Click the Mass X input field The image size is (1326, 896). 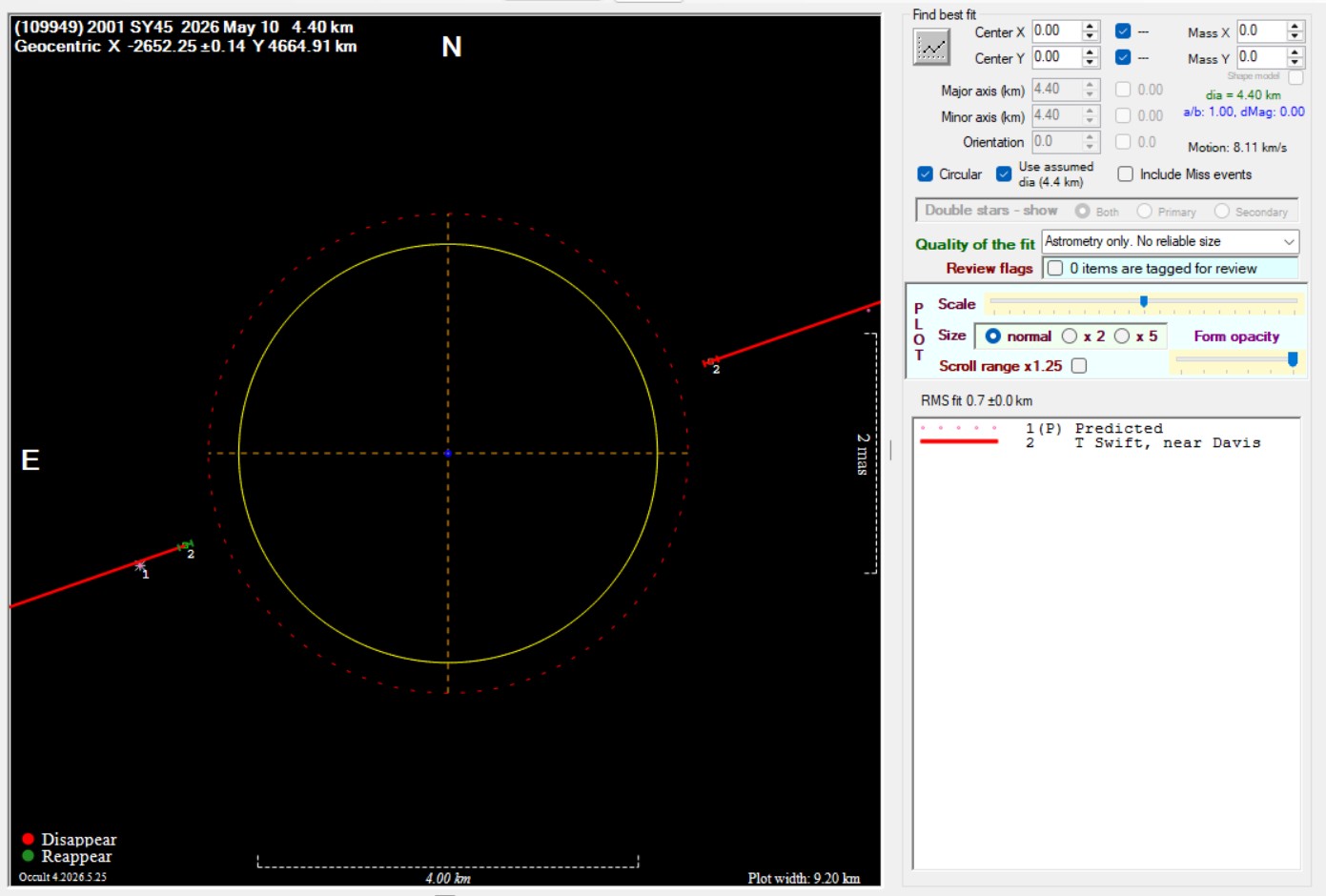(x=1261, y=31)
